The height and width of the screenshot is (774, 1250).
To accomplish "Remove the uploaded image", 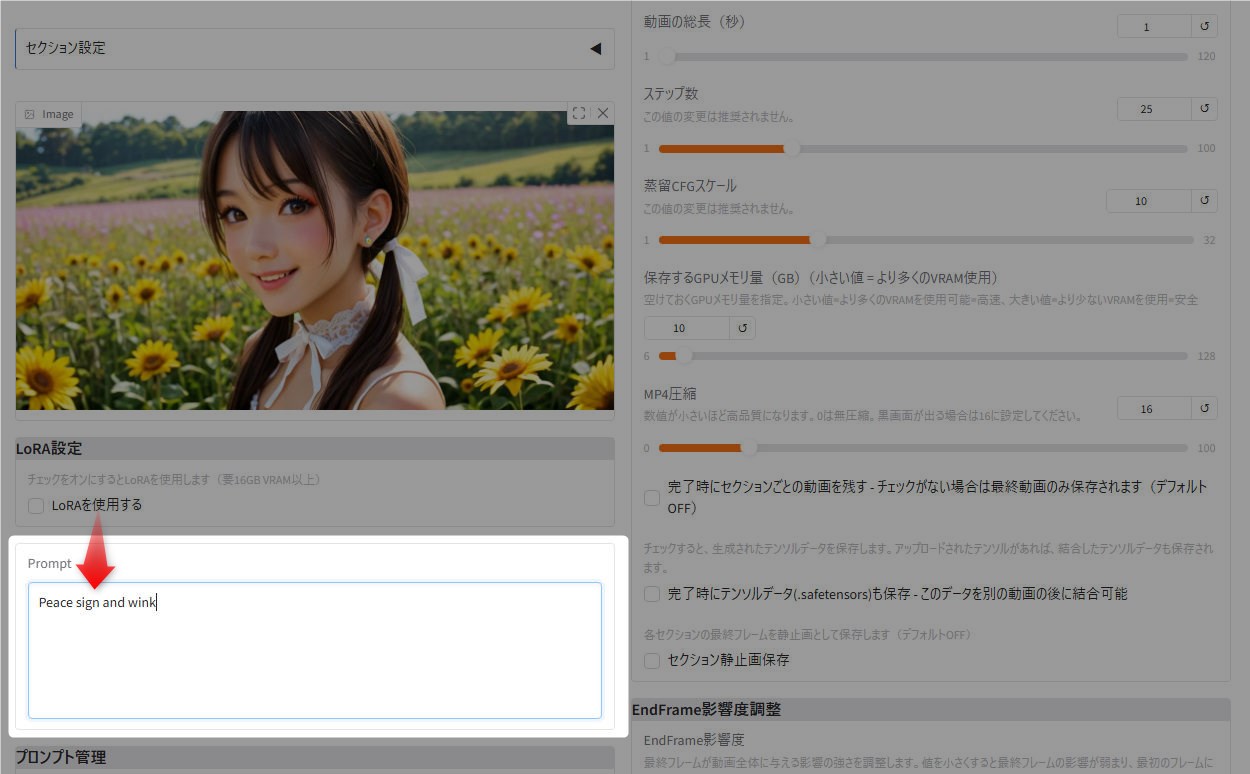I will click(602, 113).
